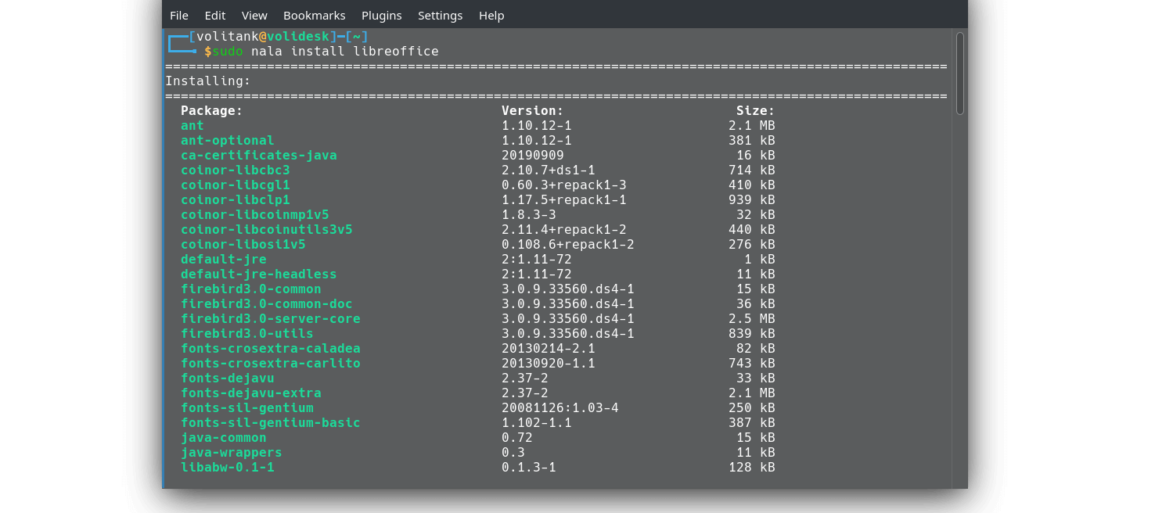This screenshot has height=513, width=1155.
Task: Open the Help menu
Action: (x=491, y=16)
